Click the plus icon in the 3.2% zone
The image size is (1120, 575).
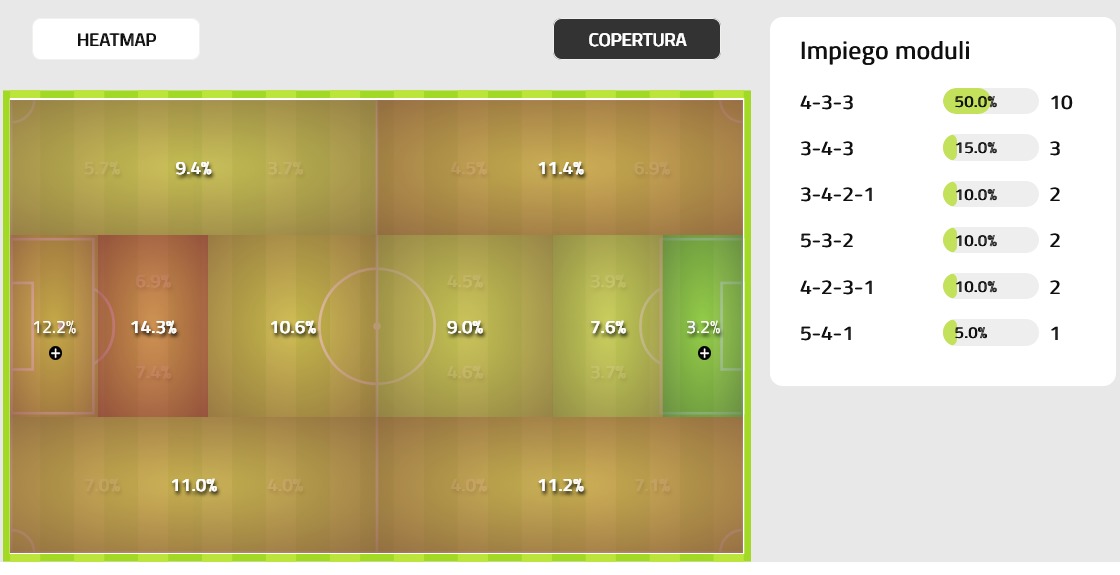click(x=705, y=353)
